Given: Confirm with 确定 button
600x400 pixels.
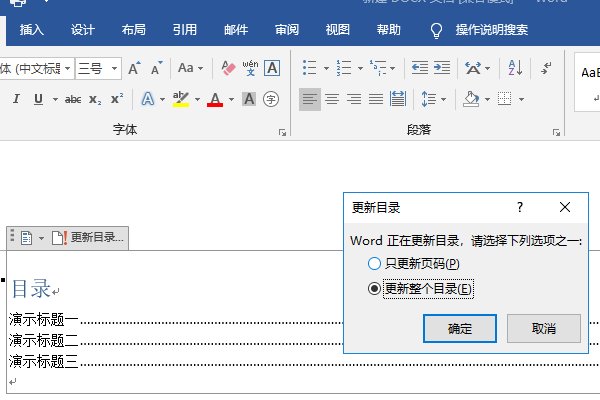Looking at the screenshot, I should (460, 328).
